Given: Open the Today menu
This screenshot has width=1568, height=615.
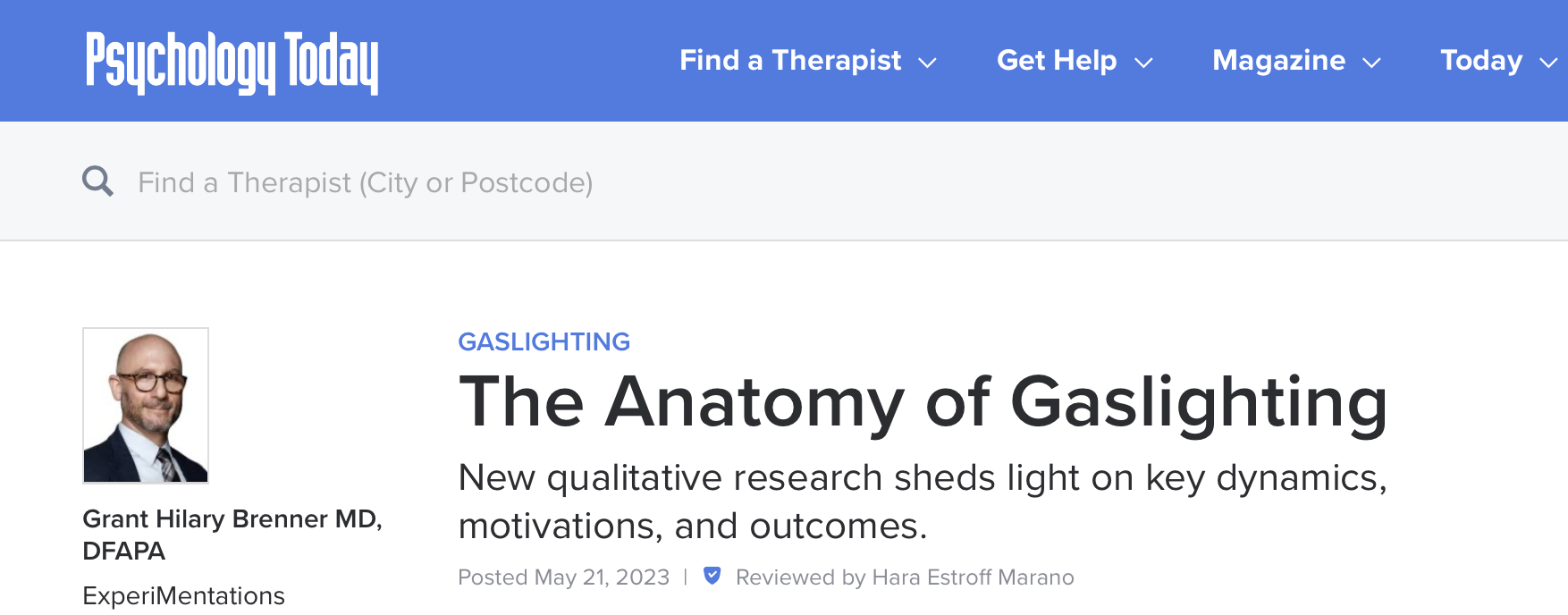Looking at the screenshot, I should 1480,61.
